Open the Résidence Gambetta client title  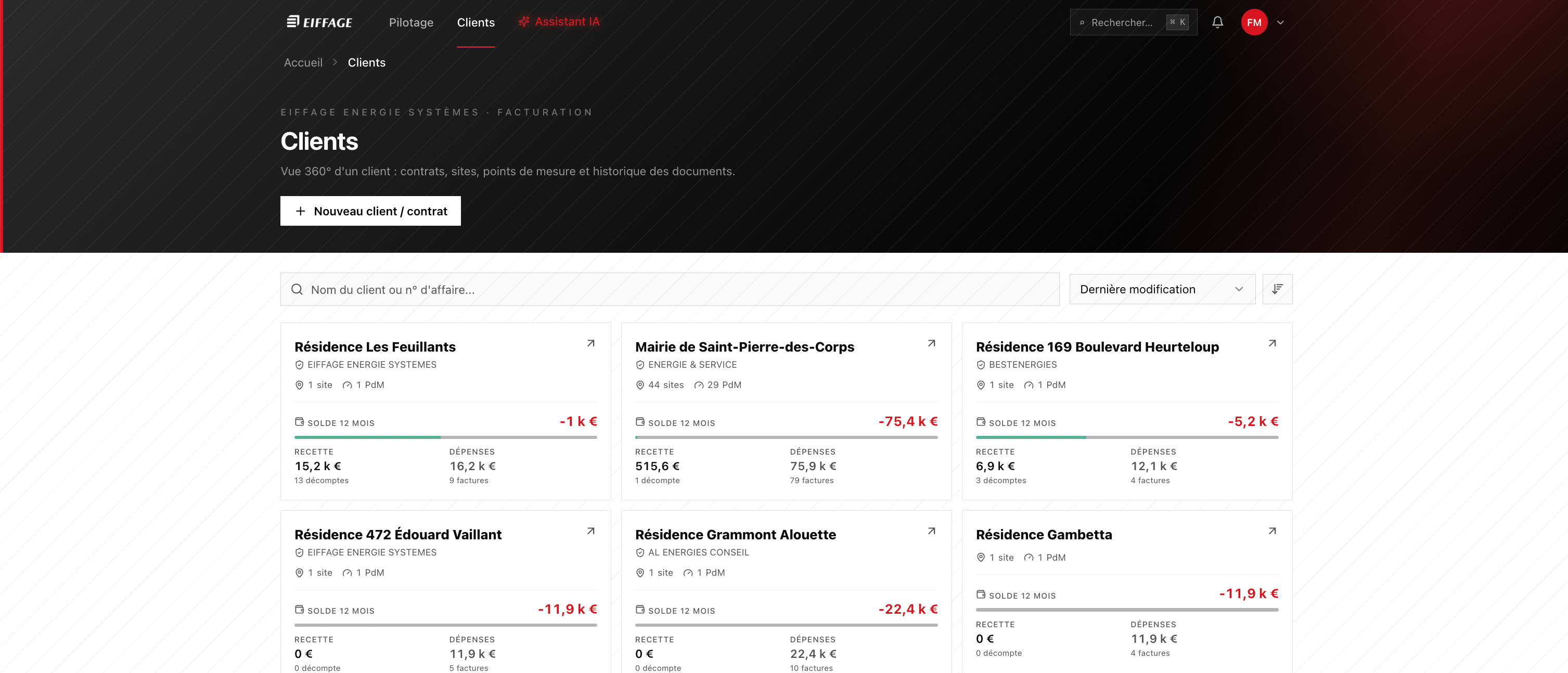point(1044,535)
